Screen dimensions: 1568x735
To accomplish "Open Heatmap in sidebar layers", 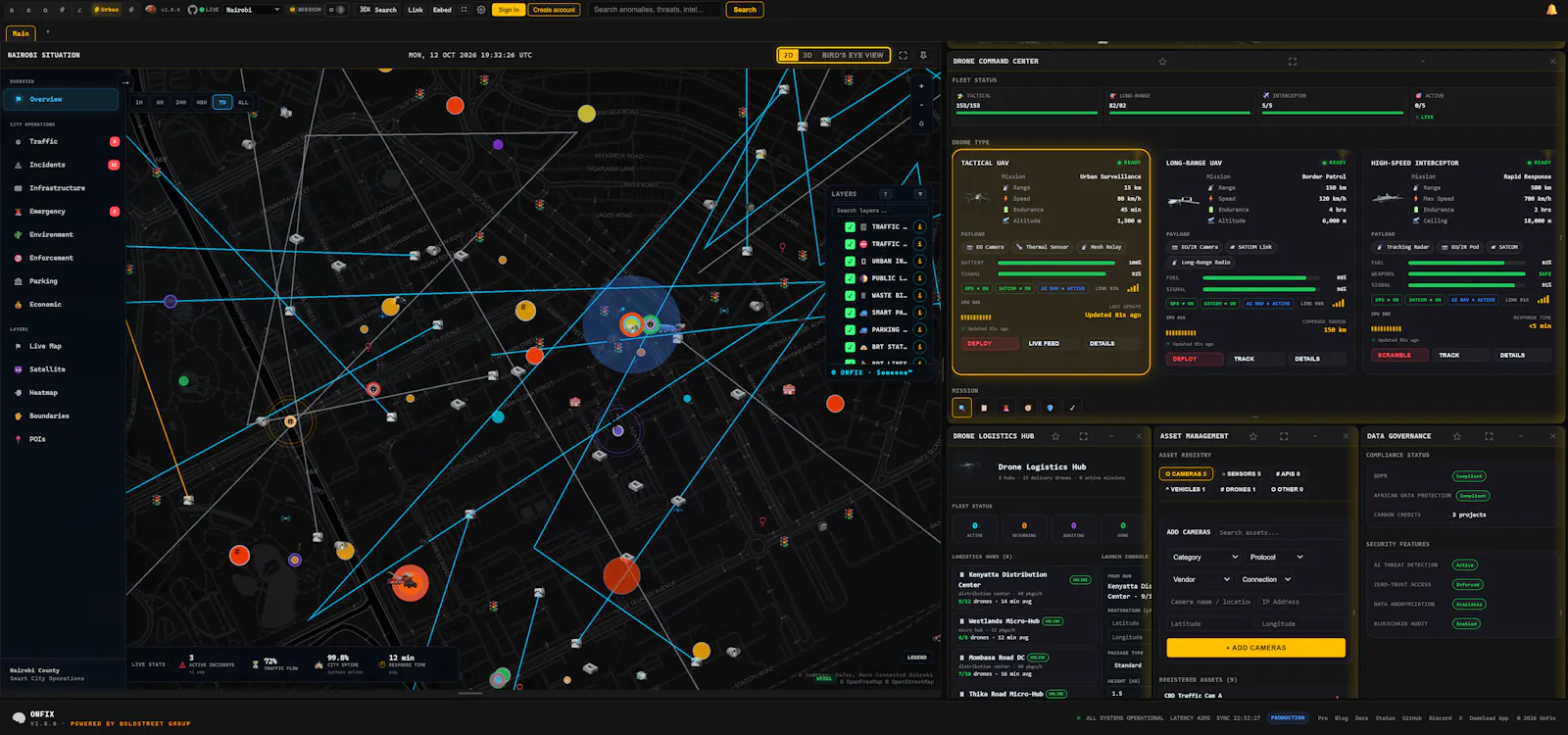I will [x=62, y=393].
